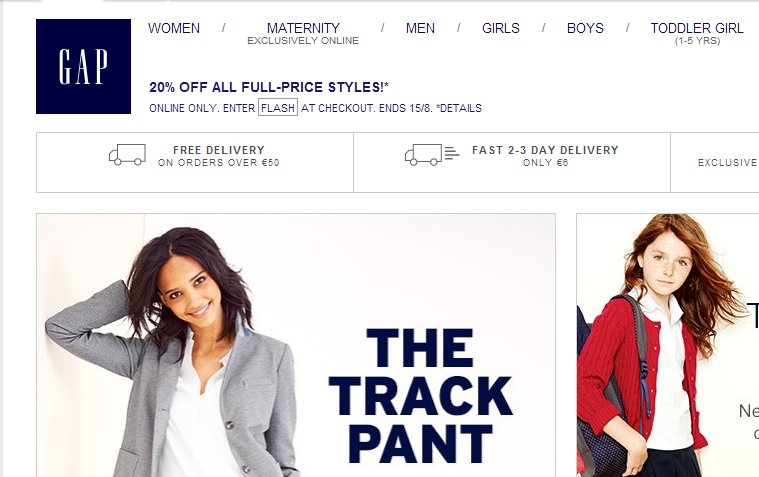Screen dimensions: 759x477
Task: Open the *DETAILS promo link
Action: click(x=459, y=108)
